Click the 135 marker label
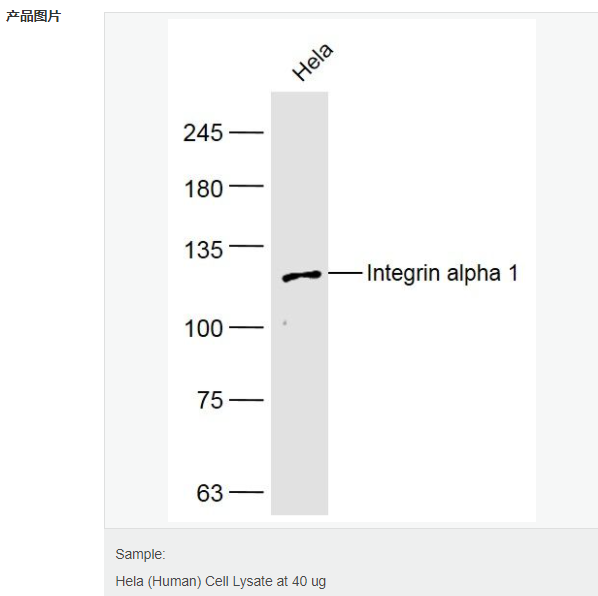This screenshot has width=598, height=596. 203,250
